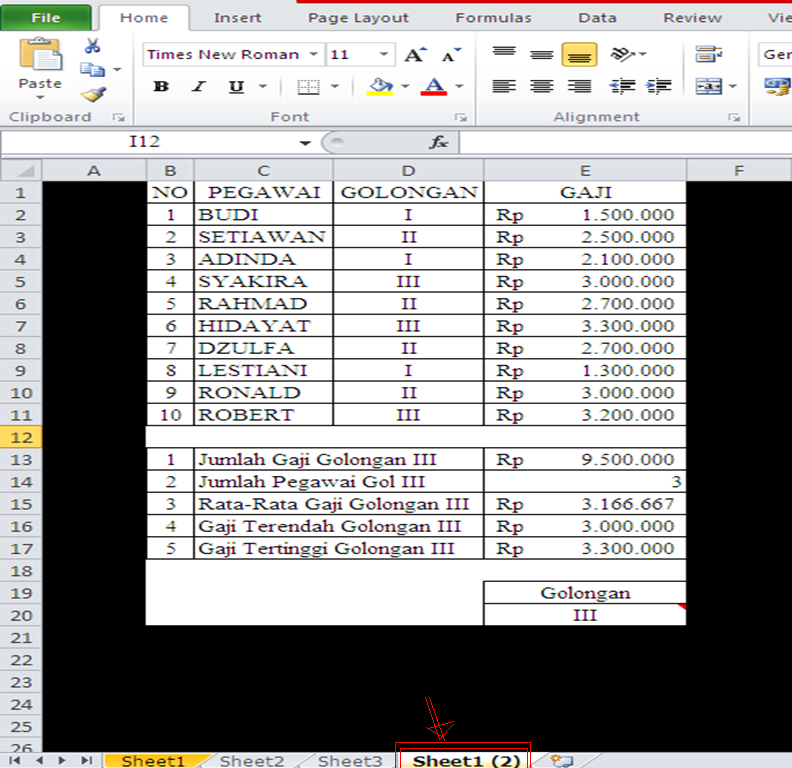Switch to the Data tab
This screenshot has height=768, width=792.
tap(598, 18)
